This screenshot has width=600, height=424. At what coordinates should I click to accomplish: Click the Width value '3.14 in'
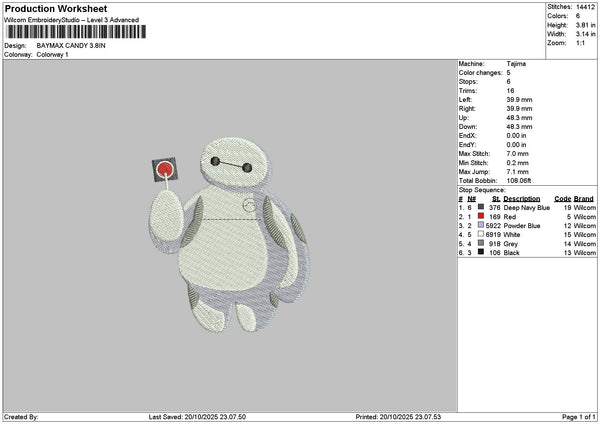[x=585, y=34]
